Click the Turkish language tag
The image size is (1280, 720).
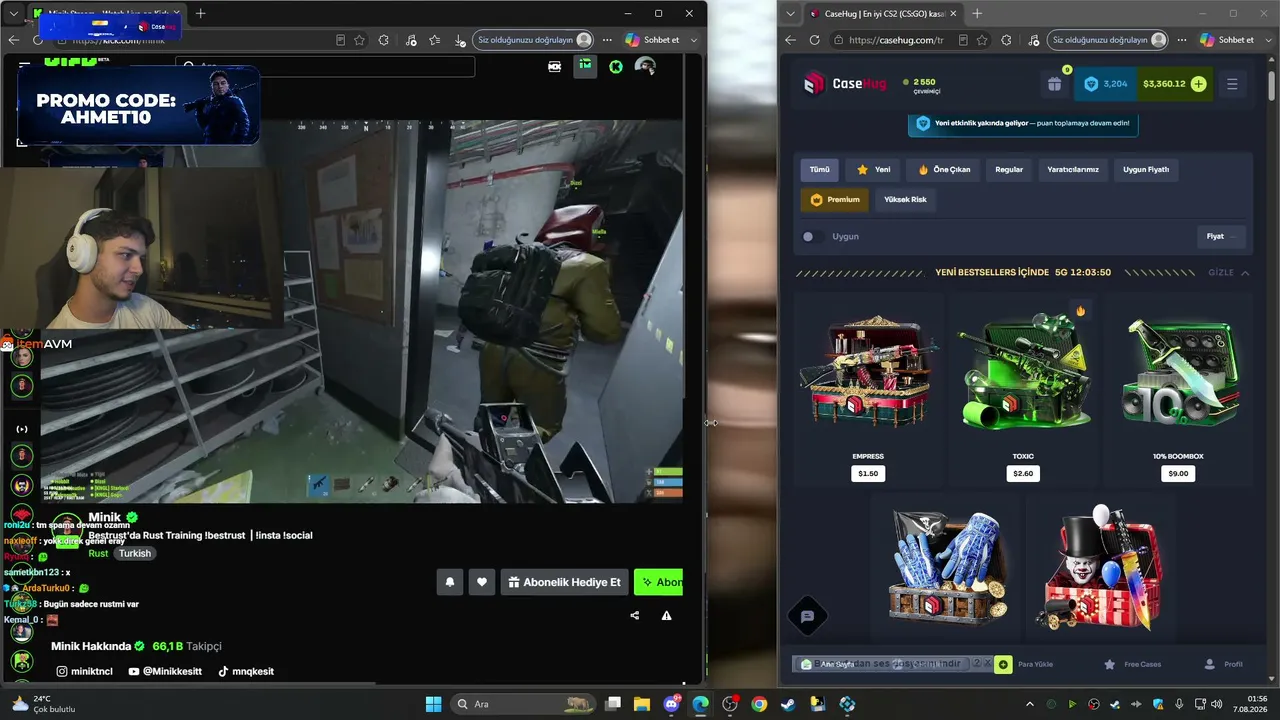coord(135,553)
